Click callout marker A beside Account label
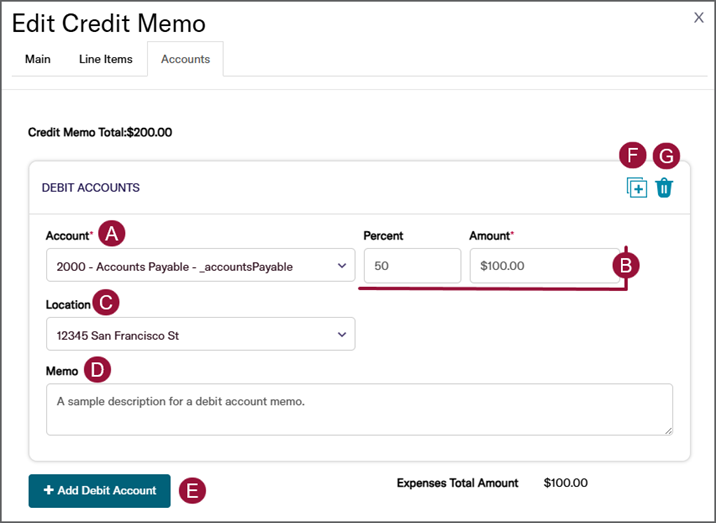716x523 pixels. coord(112,234)
